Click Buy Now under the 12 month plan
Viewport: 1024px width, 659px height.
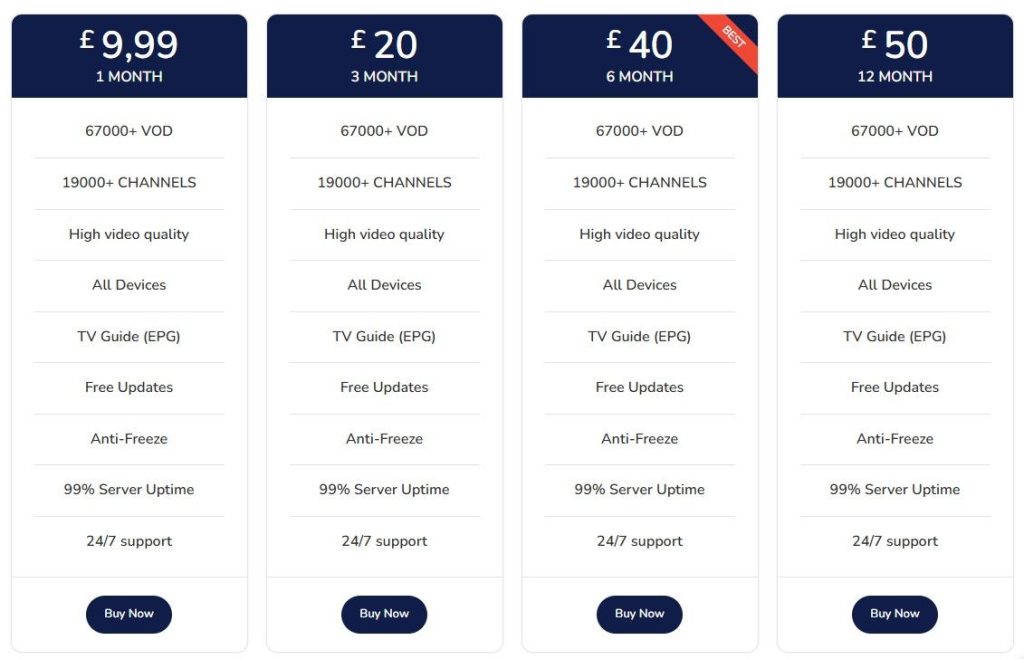[x=894, y=614]
